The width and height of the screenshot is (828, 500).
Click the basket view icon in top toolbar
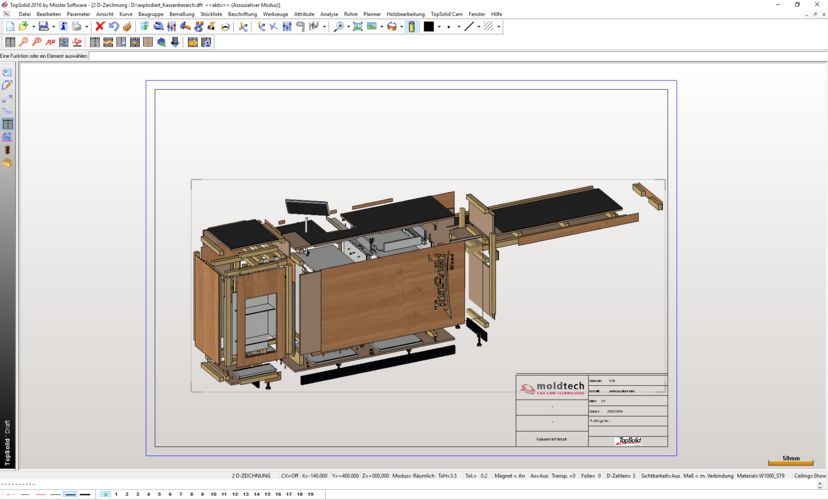pyautogui.click(x=392, y=26)
